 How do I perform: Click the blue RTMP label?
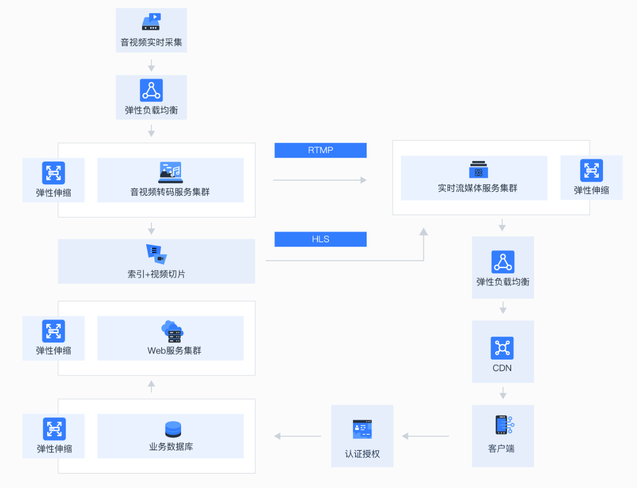(320, 150)
